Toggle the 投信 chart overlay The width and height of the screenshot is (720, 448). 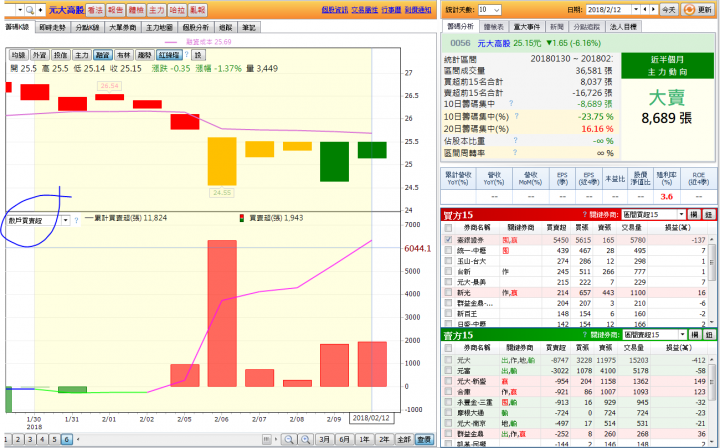(x=60, y=55)
